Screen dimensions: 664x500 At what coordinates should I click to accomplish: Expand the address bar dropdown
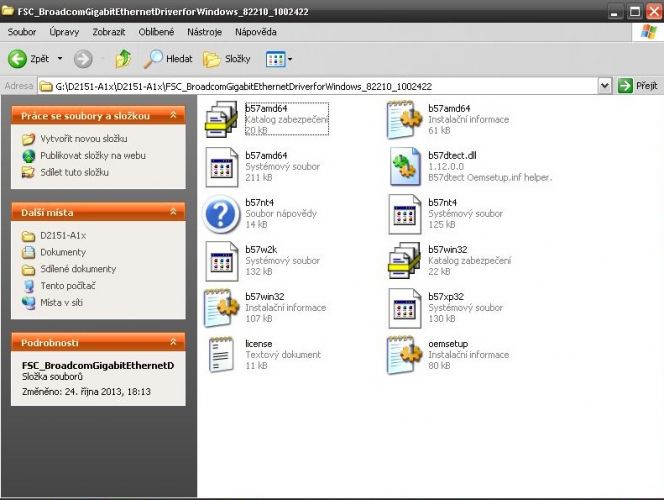(x=605, y=86)
